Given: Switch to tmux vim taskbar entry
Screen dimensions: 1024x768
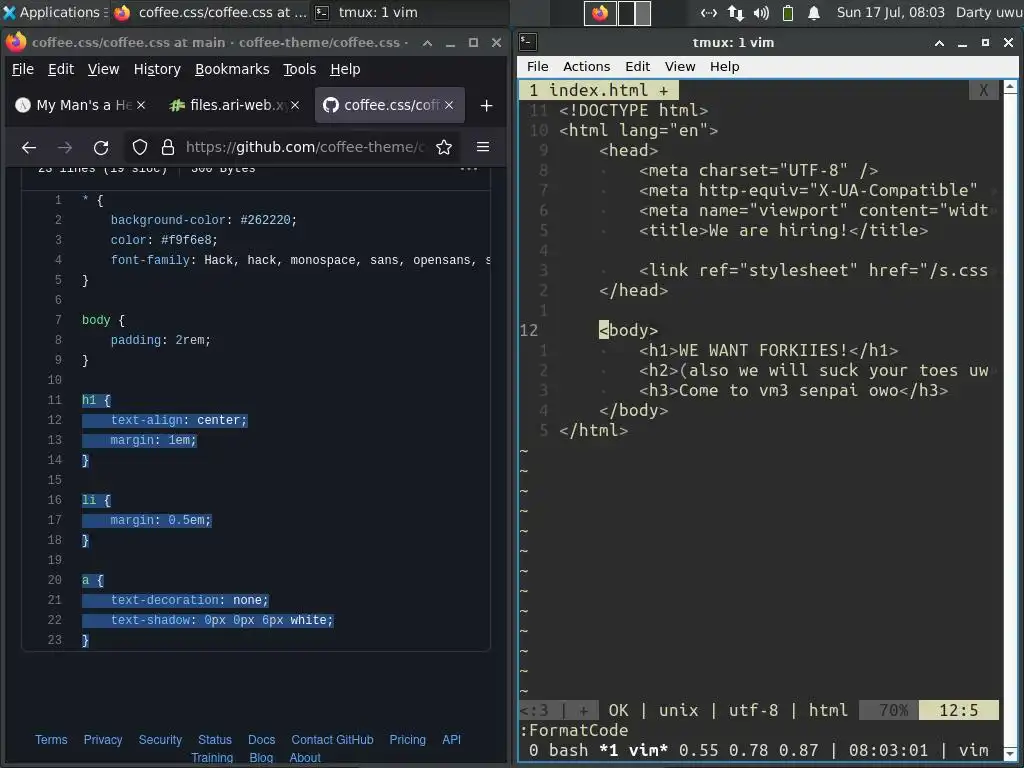Looking at the screenshot, I should click(x=367, y=12).
